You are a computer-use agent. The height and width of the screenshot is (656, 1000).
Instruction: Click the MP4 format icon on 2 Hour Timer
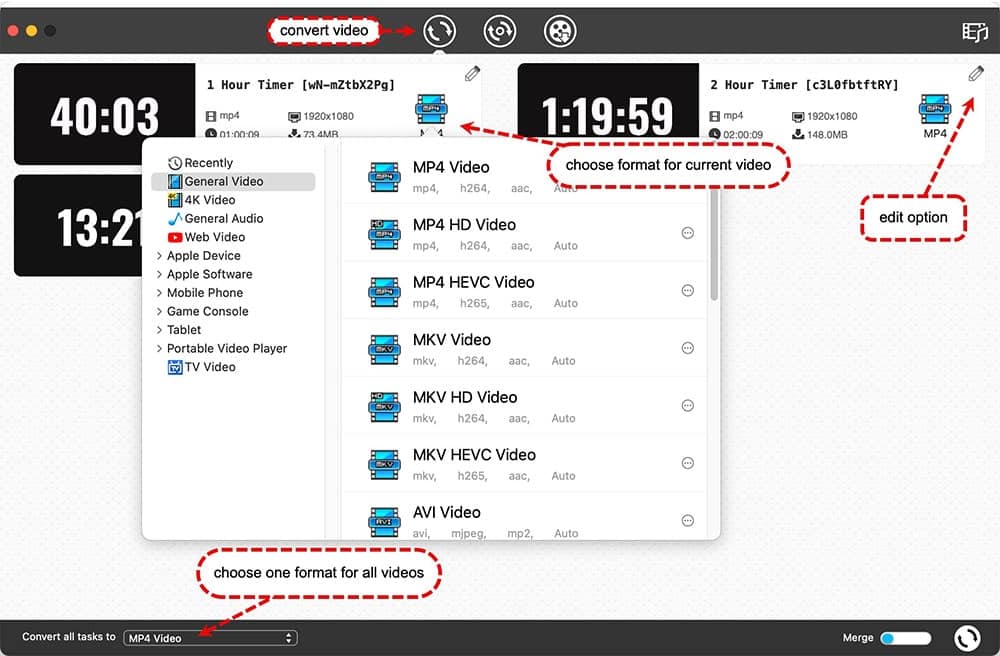coord(937,109)
